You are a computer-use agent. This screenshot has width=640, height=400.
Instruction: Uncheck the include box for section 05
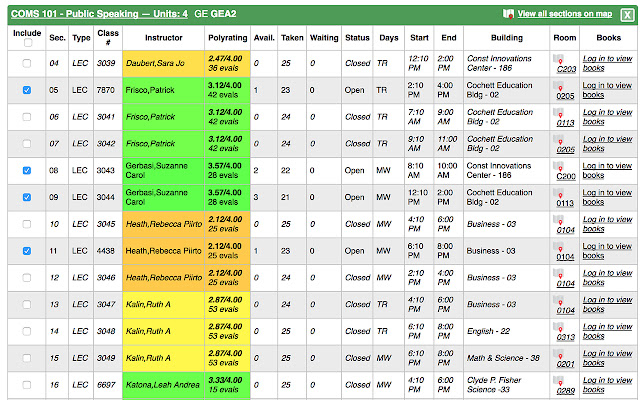[x=27, y=90]
